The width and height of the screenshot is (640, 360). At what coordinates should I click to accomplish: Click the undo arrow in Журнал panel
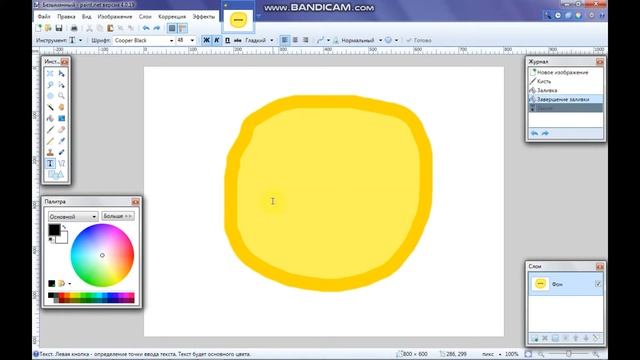[534, 133]
